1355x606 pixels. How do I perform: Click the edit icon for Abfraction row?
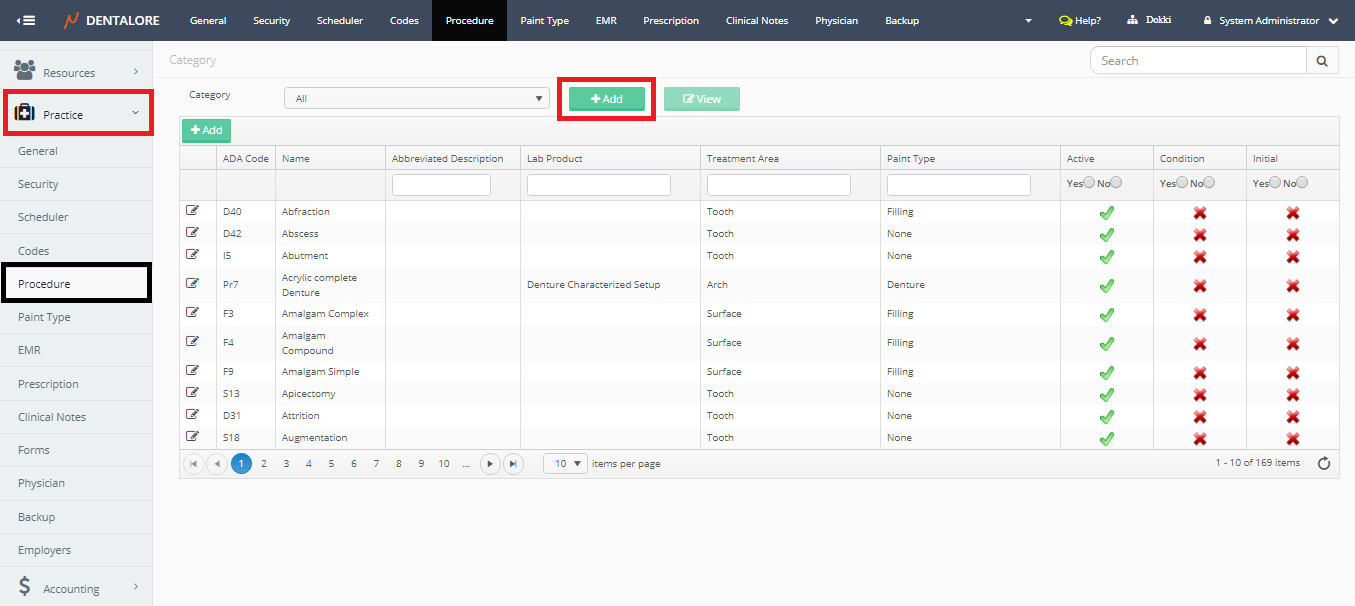point(192,211)
